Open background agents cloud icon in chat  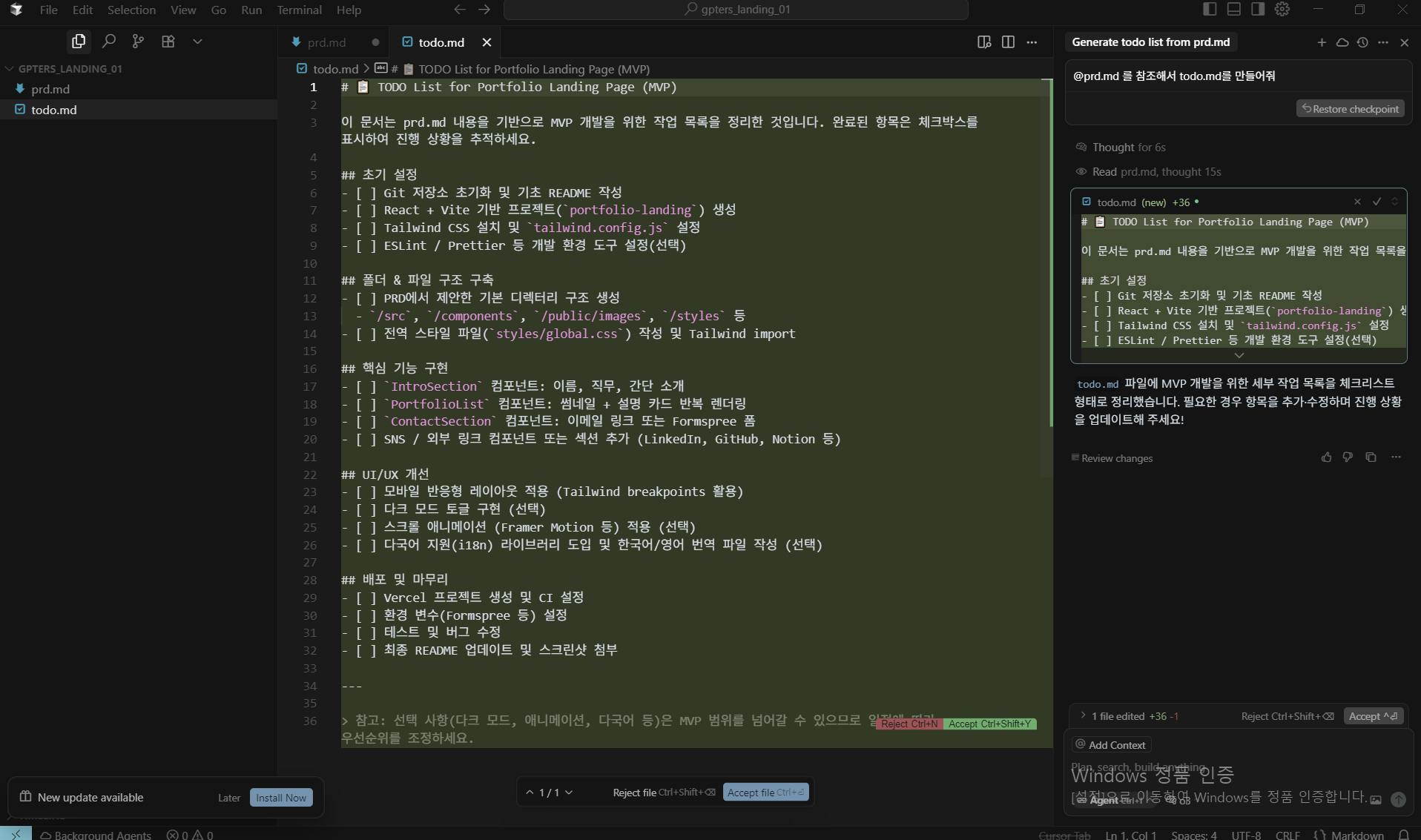[x=1342, y=42]
